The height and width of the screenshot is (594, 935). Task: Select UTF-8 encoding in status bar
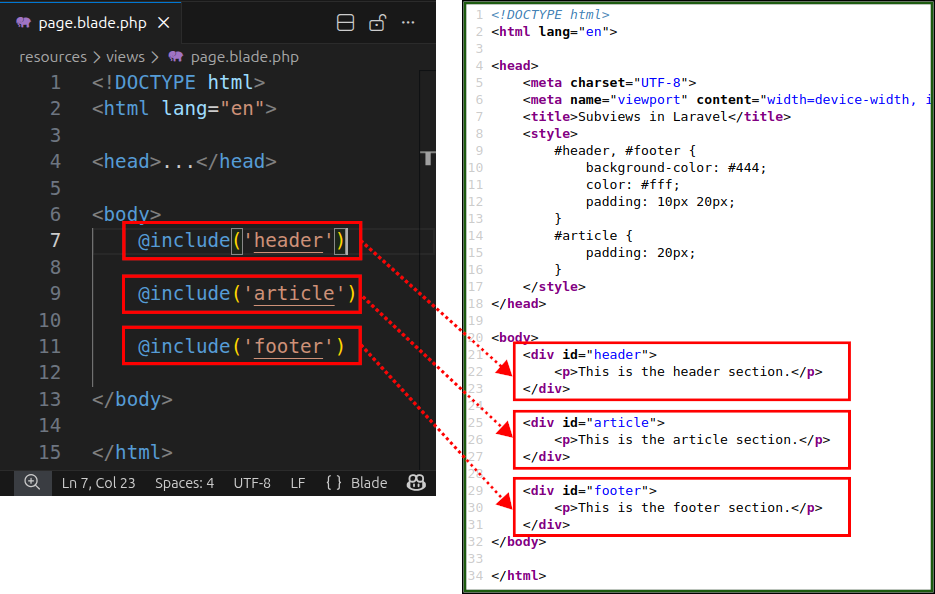click(252, 482)
